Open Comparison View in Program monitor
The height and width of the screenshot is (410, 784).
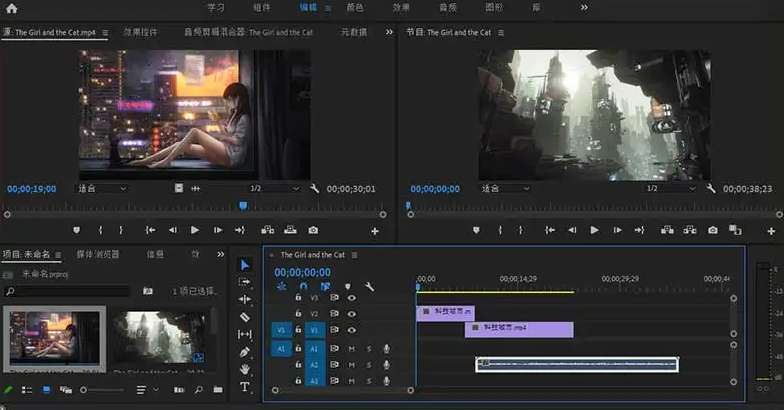click(735, 230)
